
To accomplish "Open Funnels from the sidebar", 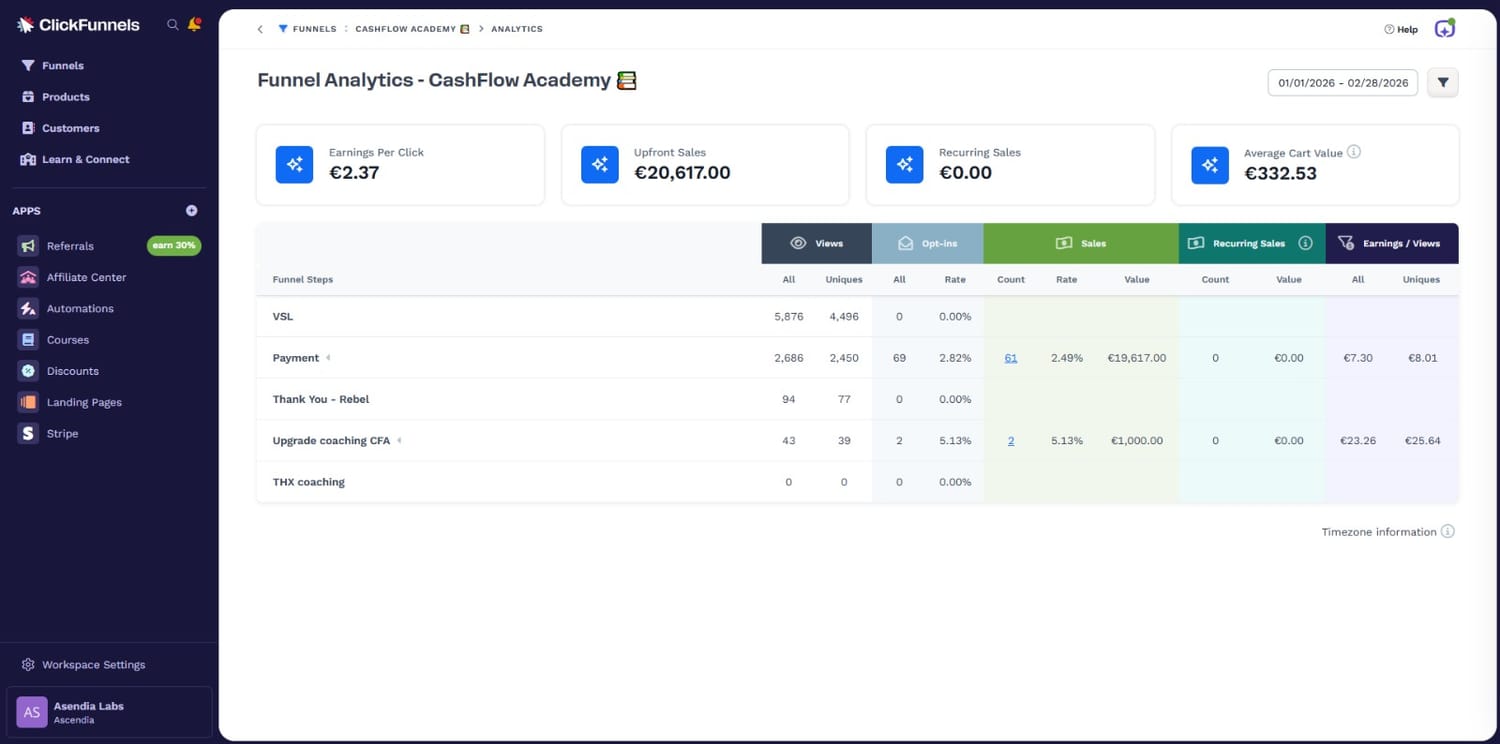I will [x=63, y=66].
